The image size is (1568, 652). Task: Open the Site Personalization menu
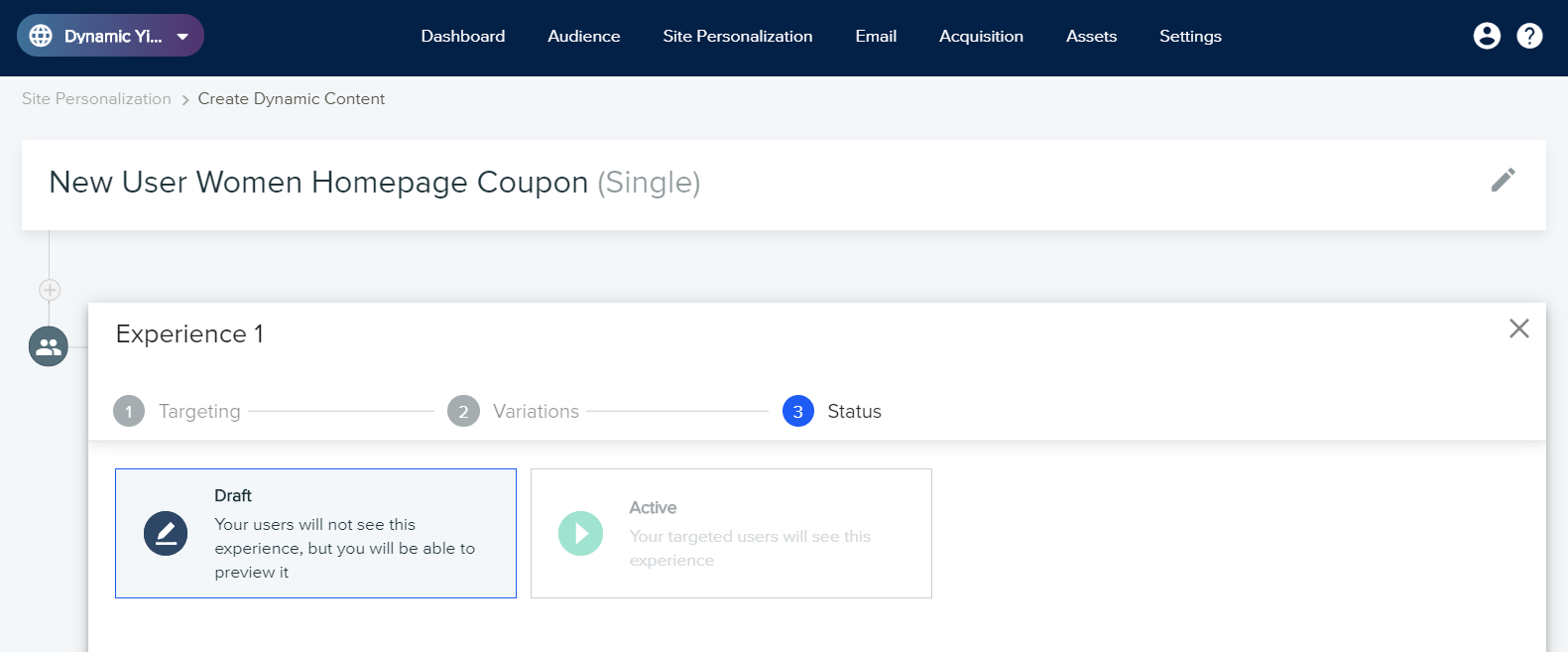point(737,36)
